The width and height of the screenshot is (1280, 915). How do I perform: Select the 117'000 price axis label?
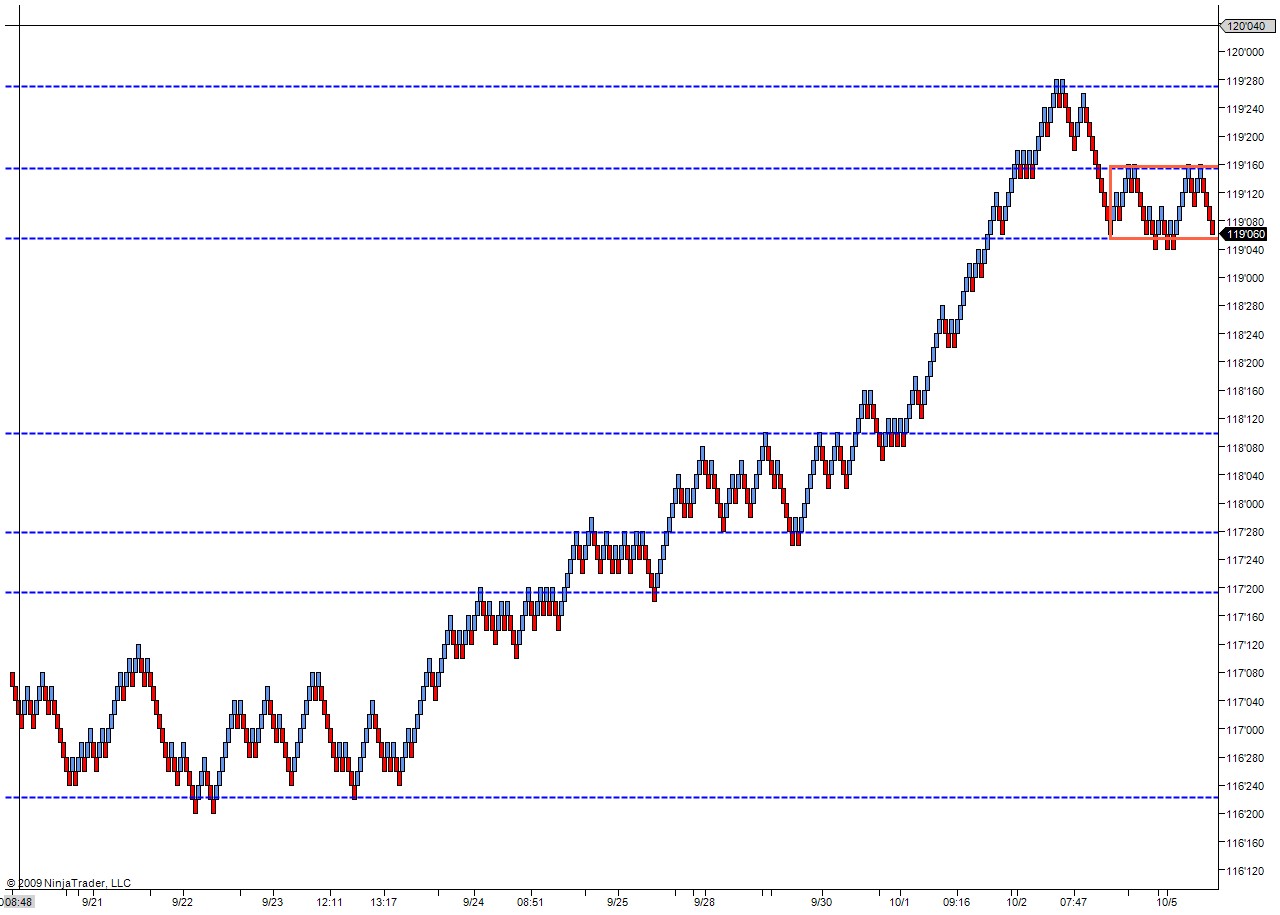tap(1247, 730)
